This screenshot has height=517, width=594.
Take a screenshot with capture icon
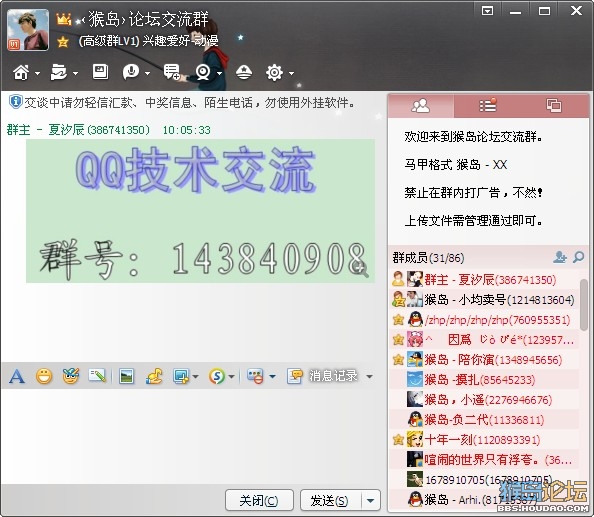click(181, 376)
